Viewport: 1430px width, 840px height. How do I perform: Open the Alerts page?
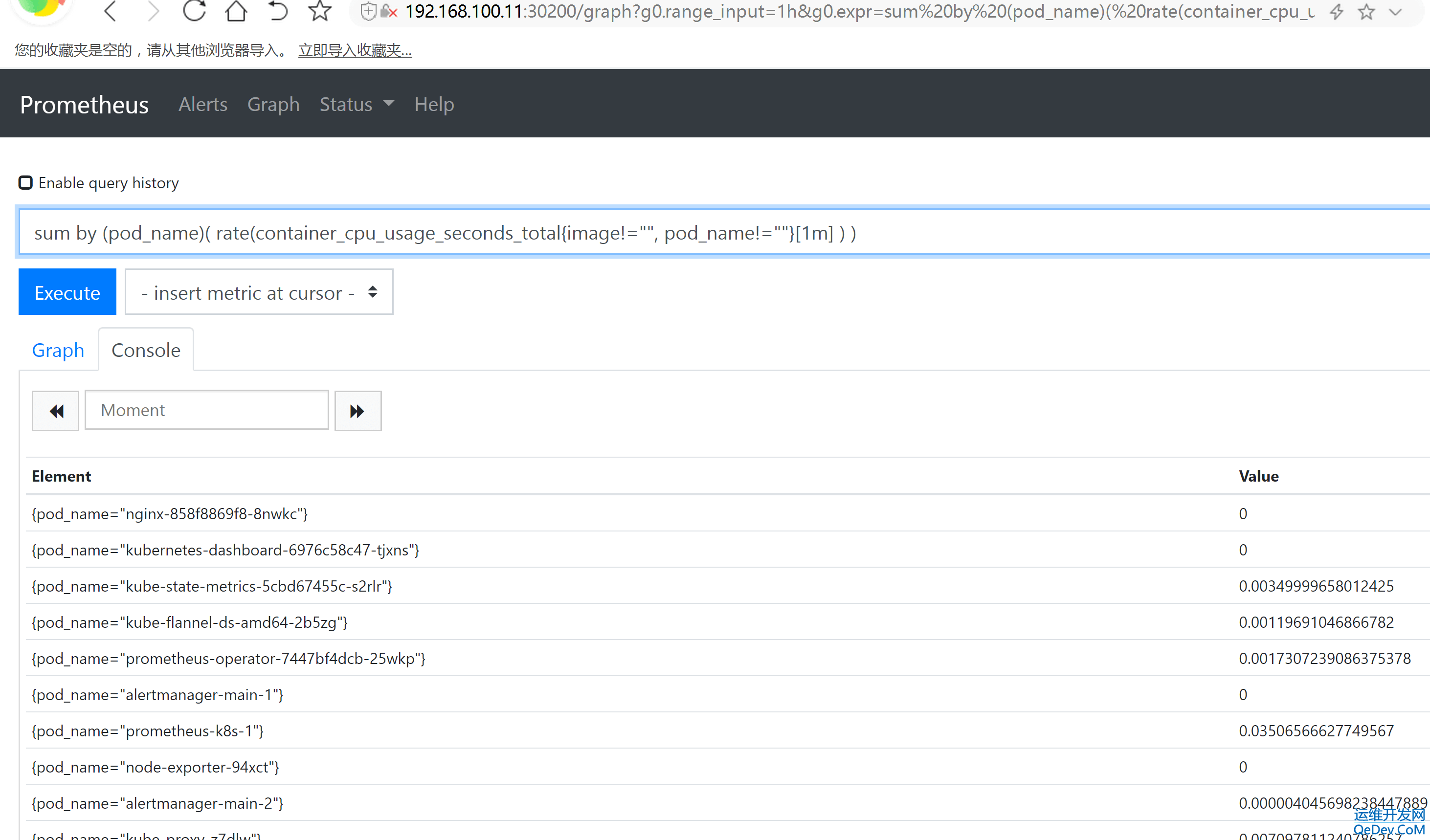[202, 104]
